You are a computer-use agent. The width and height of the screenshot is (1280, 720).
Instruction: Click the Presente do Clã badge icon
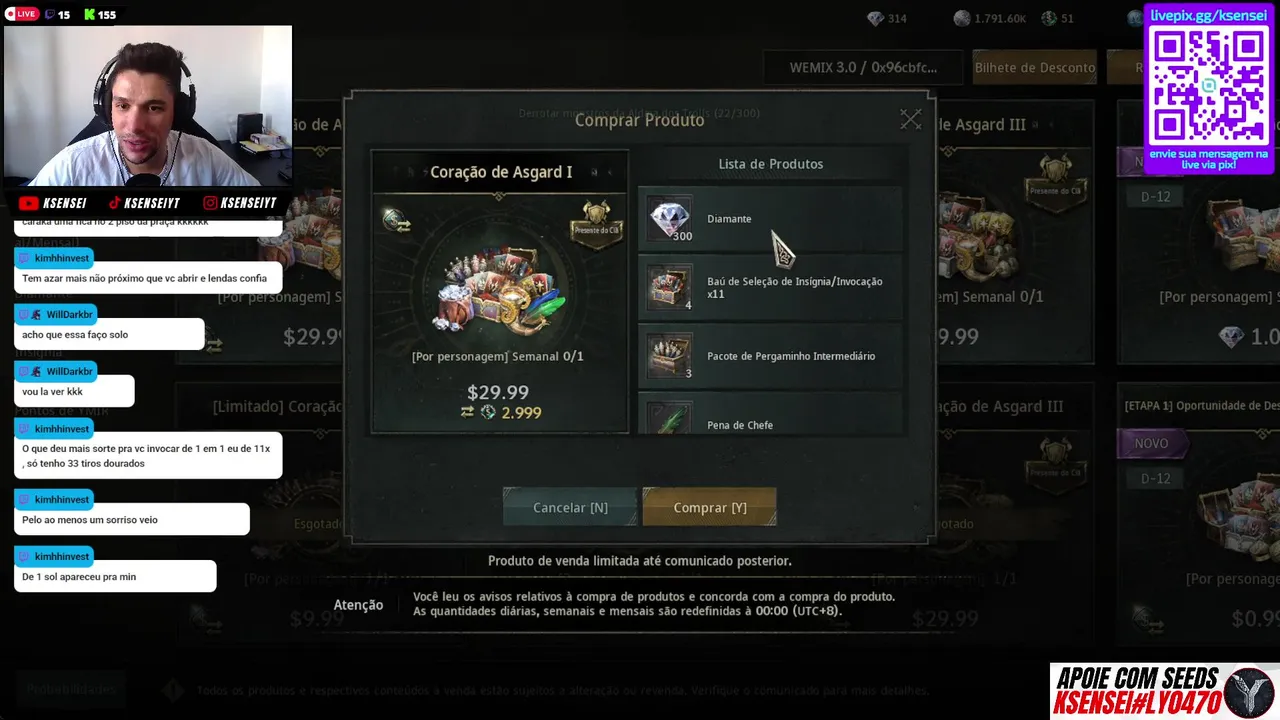[596, 220]
